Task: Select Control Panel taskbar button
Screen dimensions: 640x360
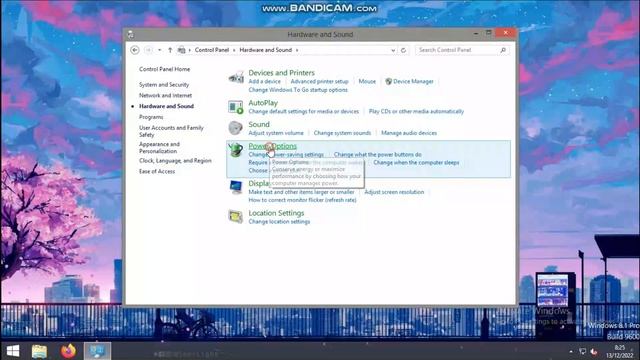Action: click(x=97, y=351)
